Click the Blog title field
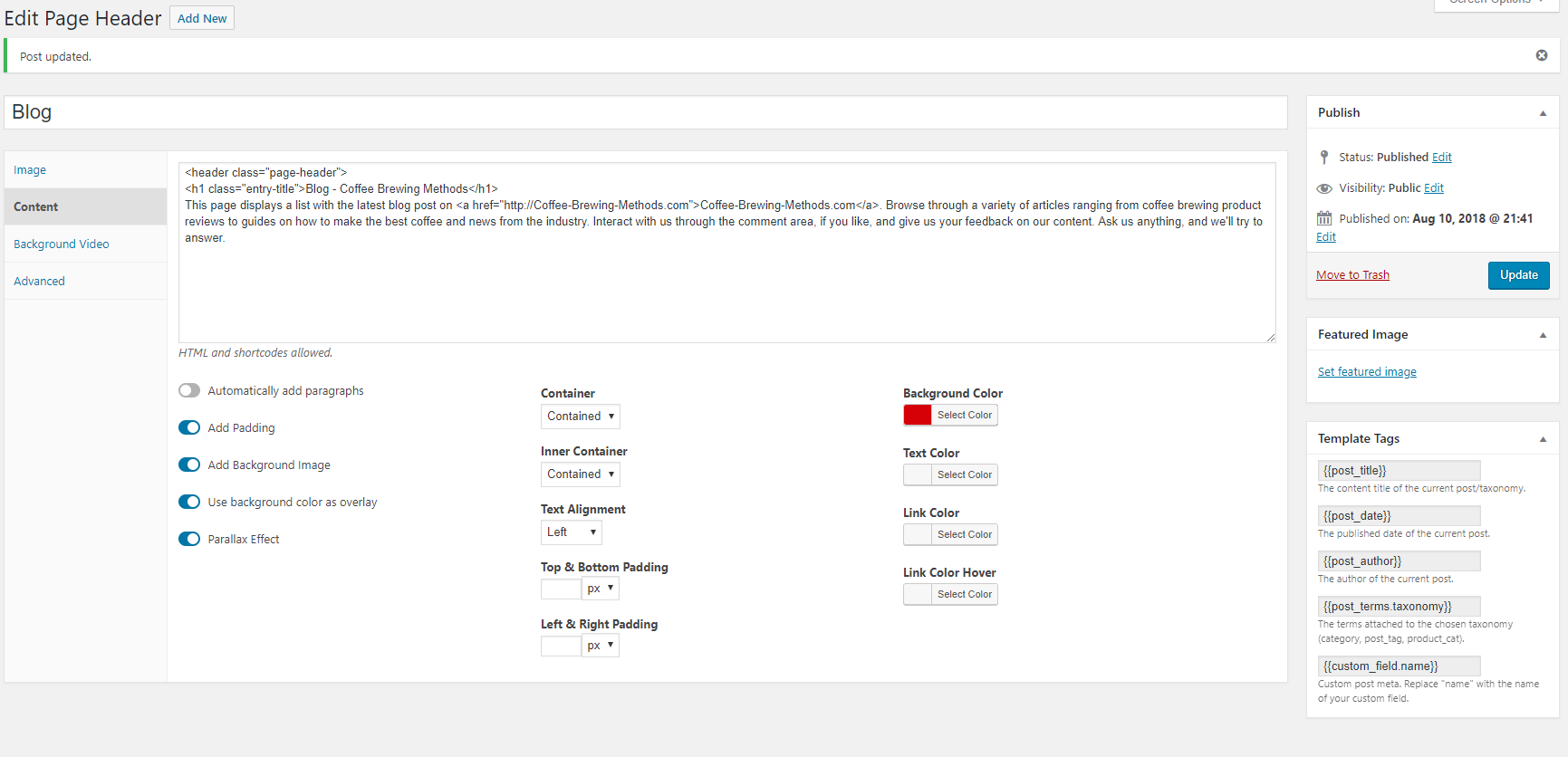 click(646, 112)
